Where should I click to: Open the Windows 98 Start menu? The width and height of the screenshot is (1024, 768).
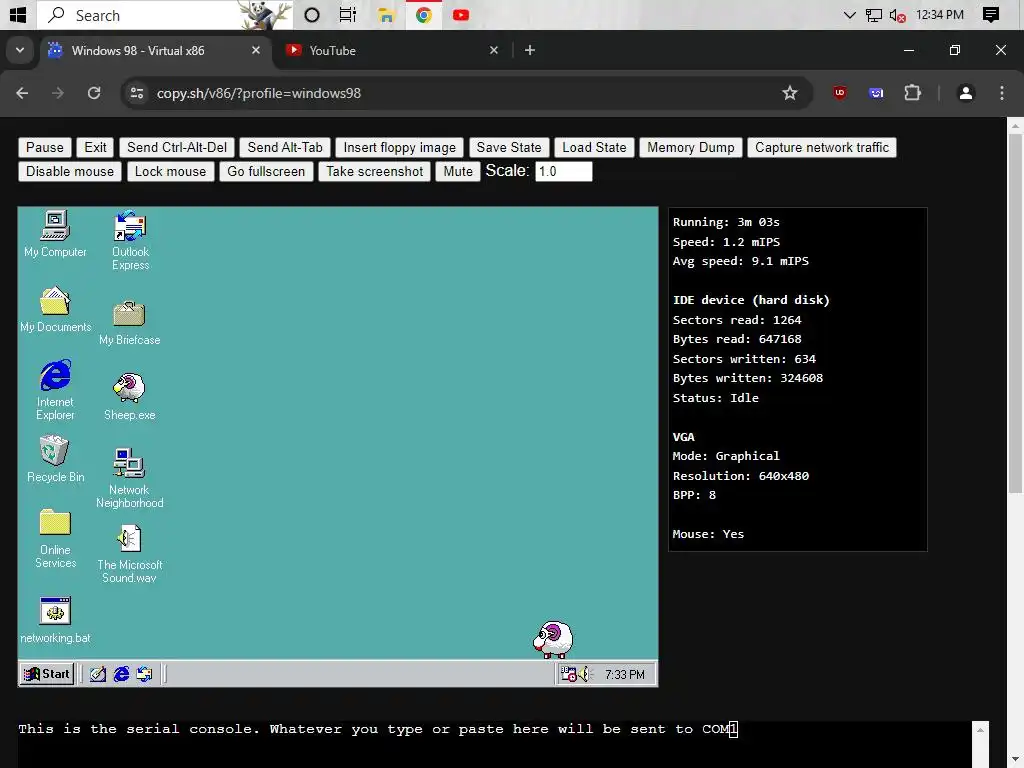coord(46,674)
